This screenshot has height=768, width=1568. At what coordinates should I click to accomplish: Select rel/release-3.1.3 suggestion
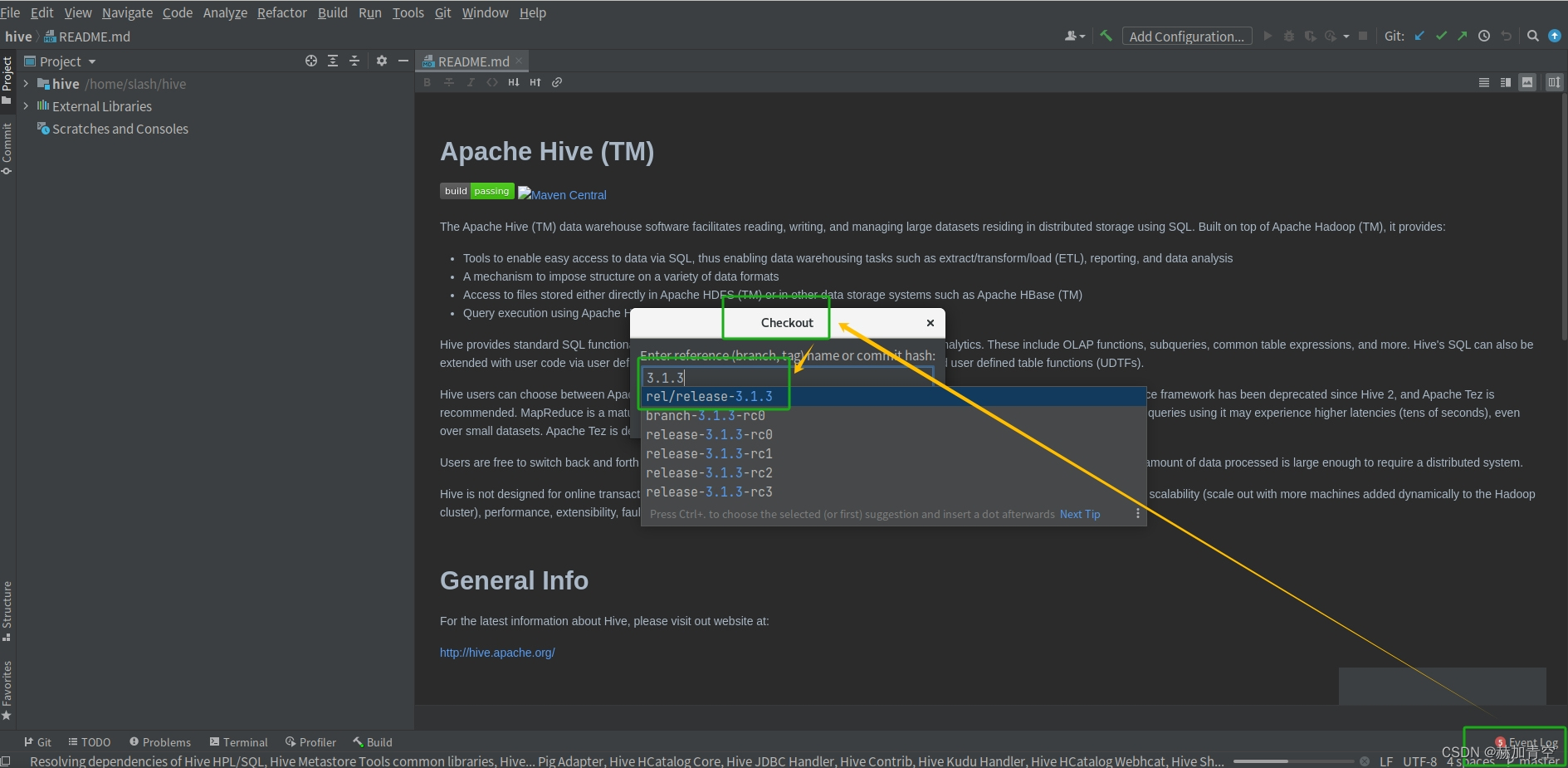click(x=893, y=396)
